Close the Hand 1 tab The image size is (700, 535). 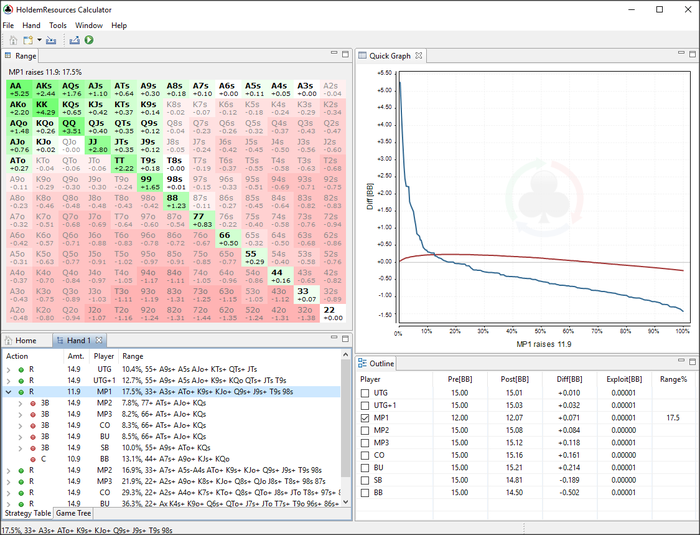(x=99, y=340)
